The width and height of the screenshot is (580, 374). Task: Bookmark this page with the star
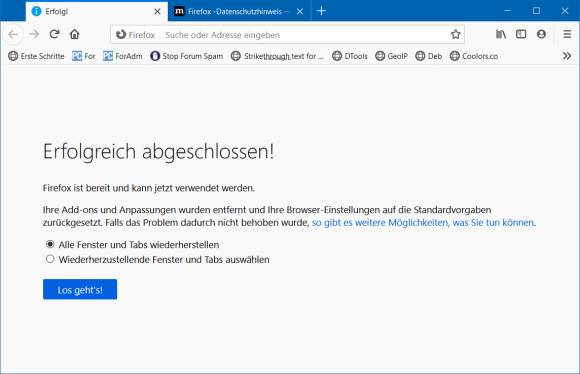(455, 34)
